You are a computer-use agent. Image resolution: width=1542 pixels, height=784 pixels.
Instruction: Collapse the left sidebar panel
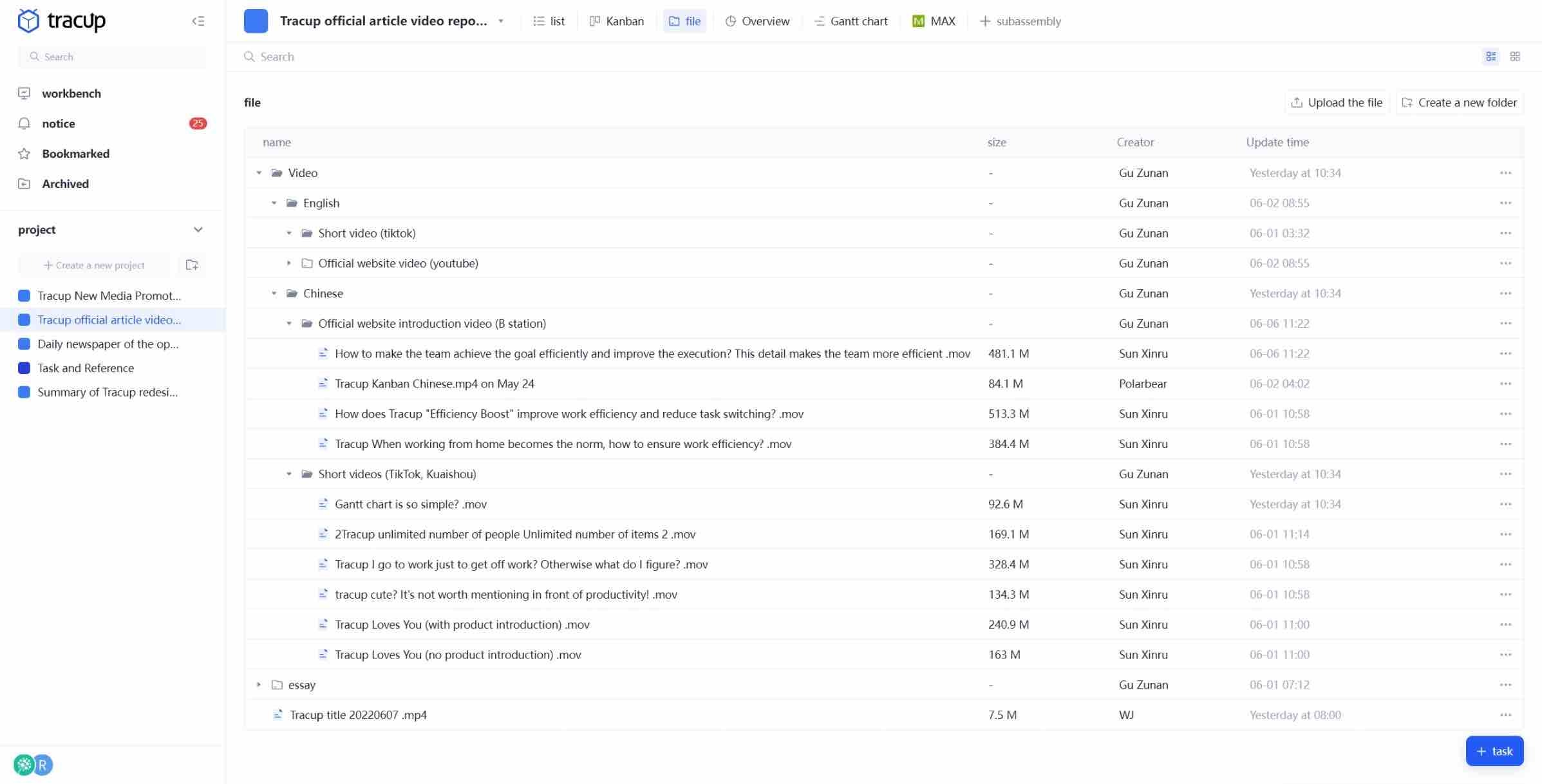(198, 21)
